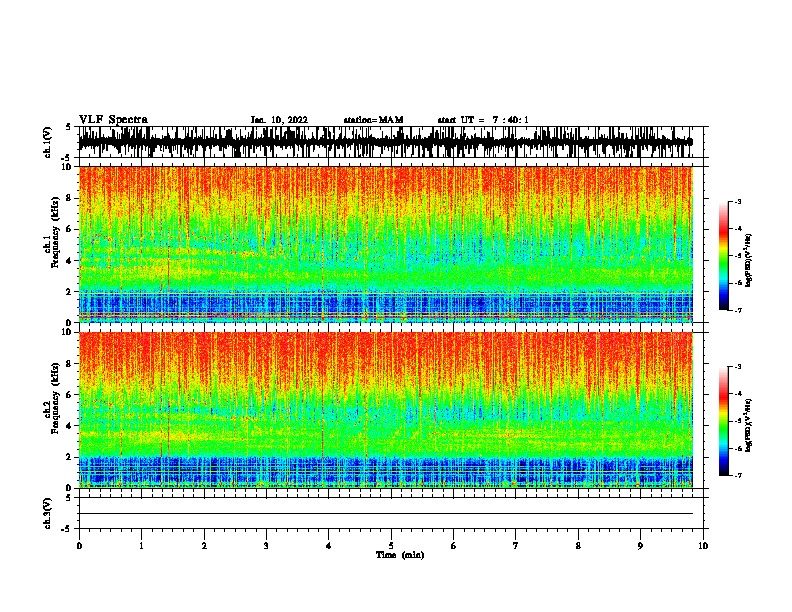Click the 'VLF Spectra' plot title
792x612 pixels.
click(x=113, y=120)
